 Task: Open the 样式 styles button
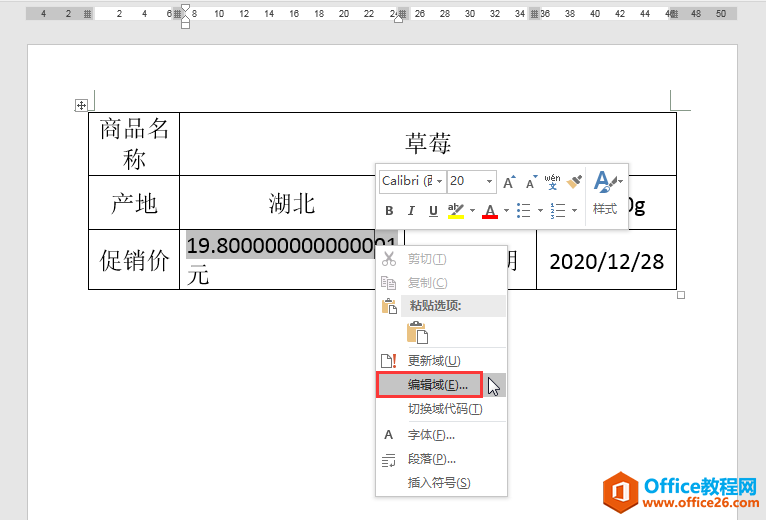point(605,193)
